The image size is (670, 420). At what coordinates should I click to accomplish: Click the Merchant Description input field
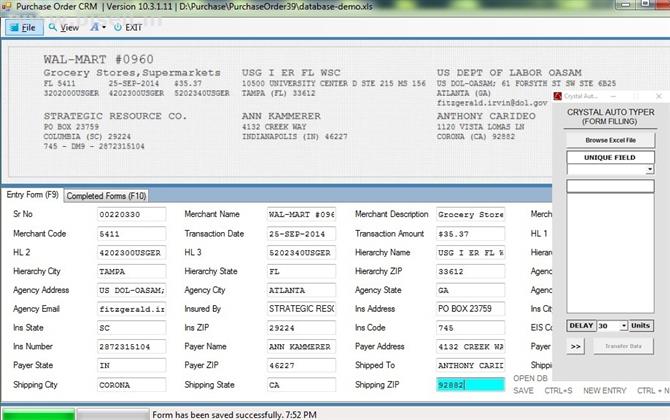(470, 214)
